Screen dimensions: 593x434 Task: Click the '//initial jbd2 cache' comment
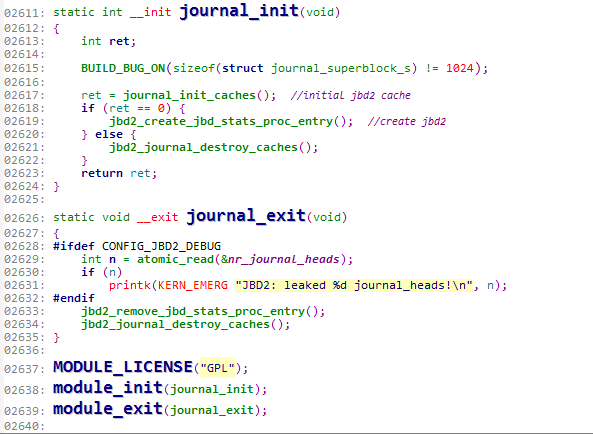[x=351, y=95]
